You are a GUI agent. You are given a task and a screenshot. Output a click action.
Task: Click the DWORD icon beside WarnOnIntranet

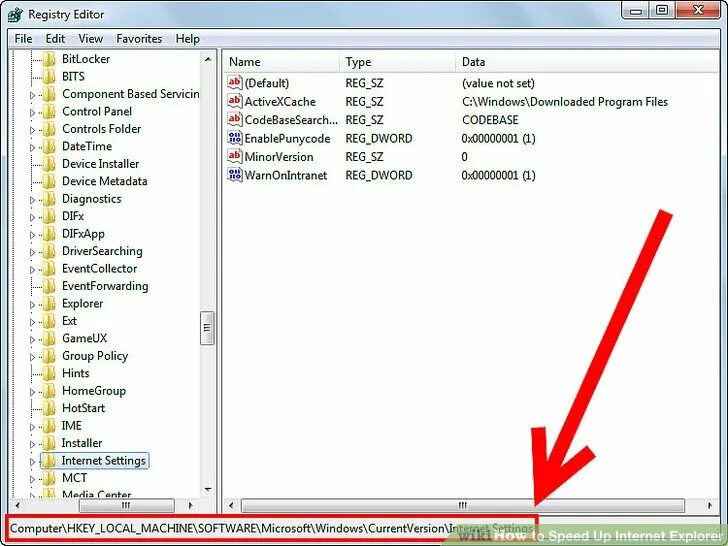pyautogui.click(x=234, y=175)
